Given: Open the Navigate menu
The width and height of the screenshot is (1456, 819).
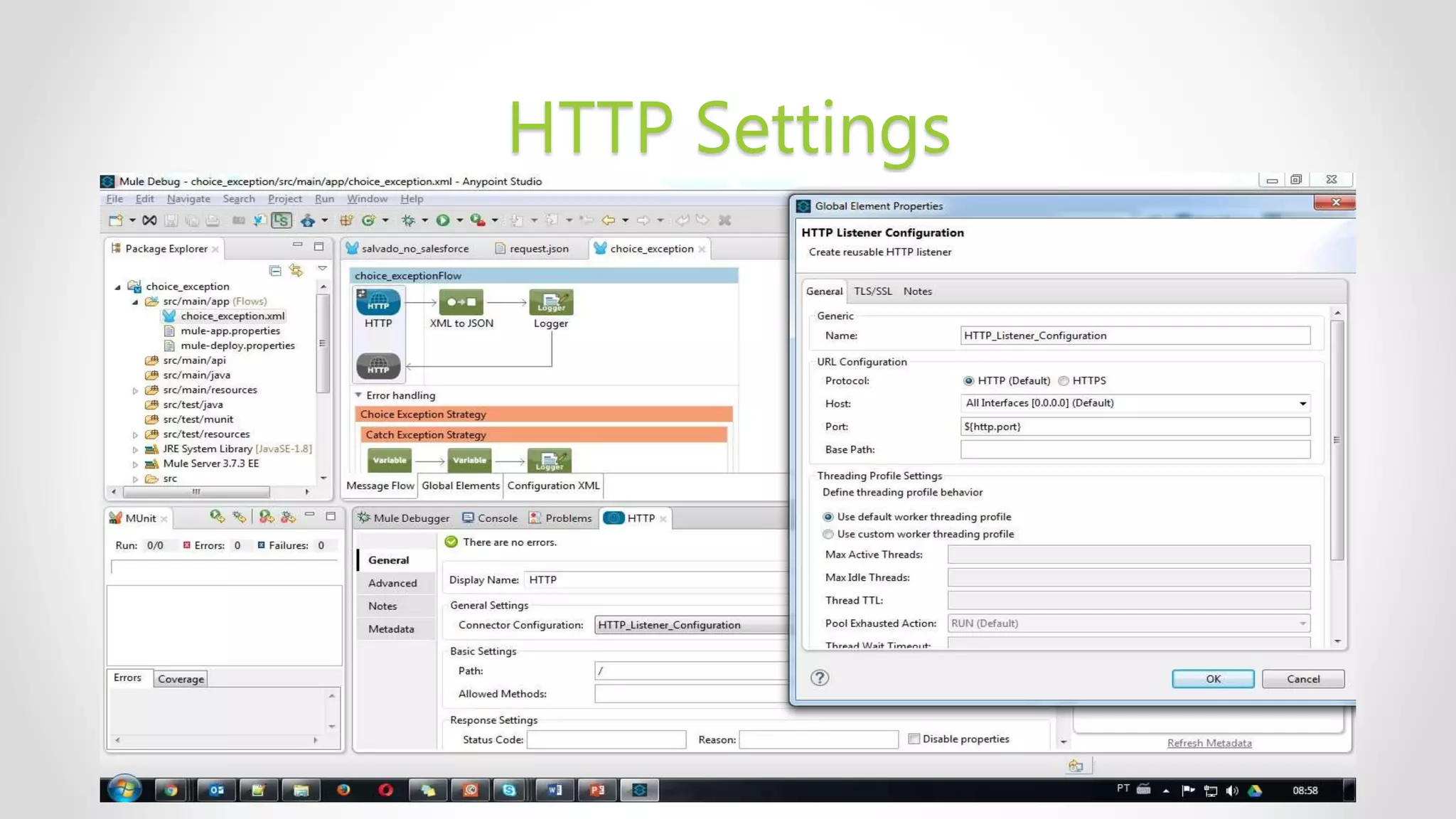Looking at the screenshot, I should [x=188, y=199].
